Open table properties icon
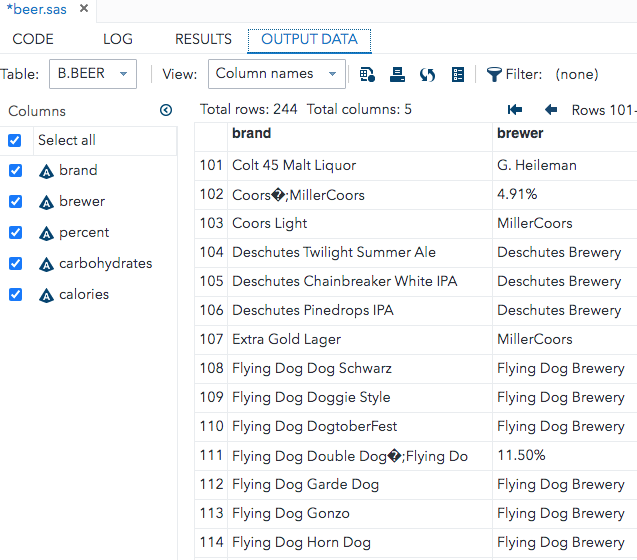 [458, 74]
